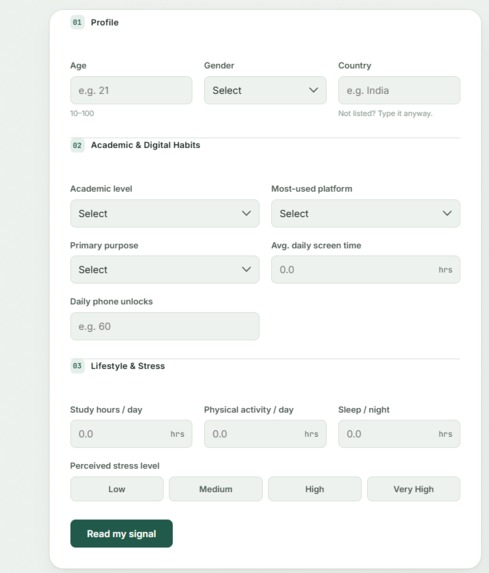Viewport: 489px width, 573px height.
Task: Click the Physical activity / day label
Action: pos(249,410)
